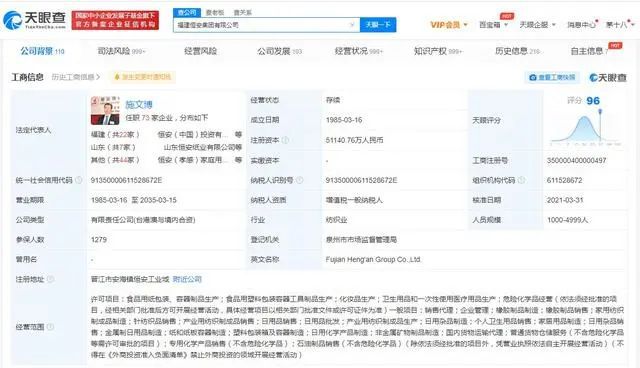Select taxpayer qualification 增值税一般纳税人
Image resolution: width=640 pixels, height=368 pixels.
[354, 200]
